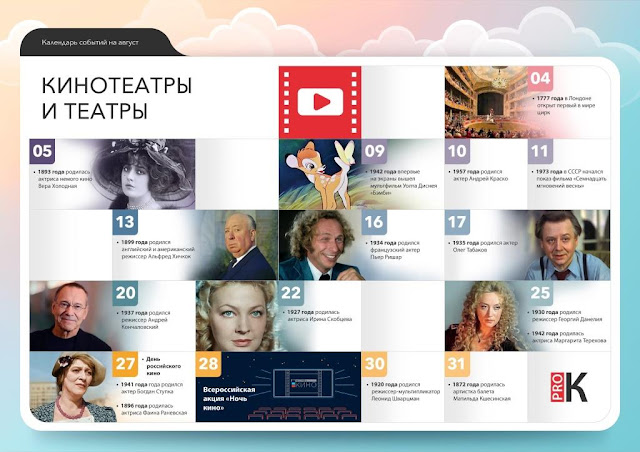
Task: Click the theatre hall picture for 04
Action: (486, 102)
